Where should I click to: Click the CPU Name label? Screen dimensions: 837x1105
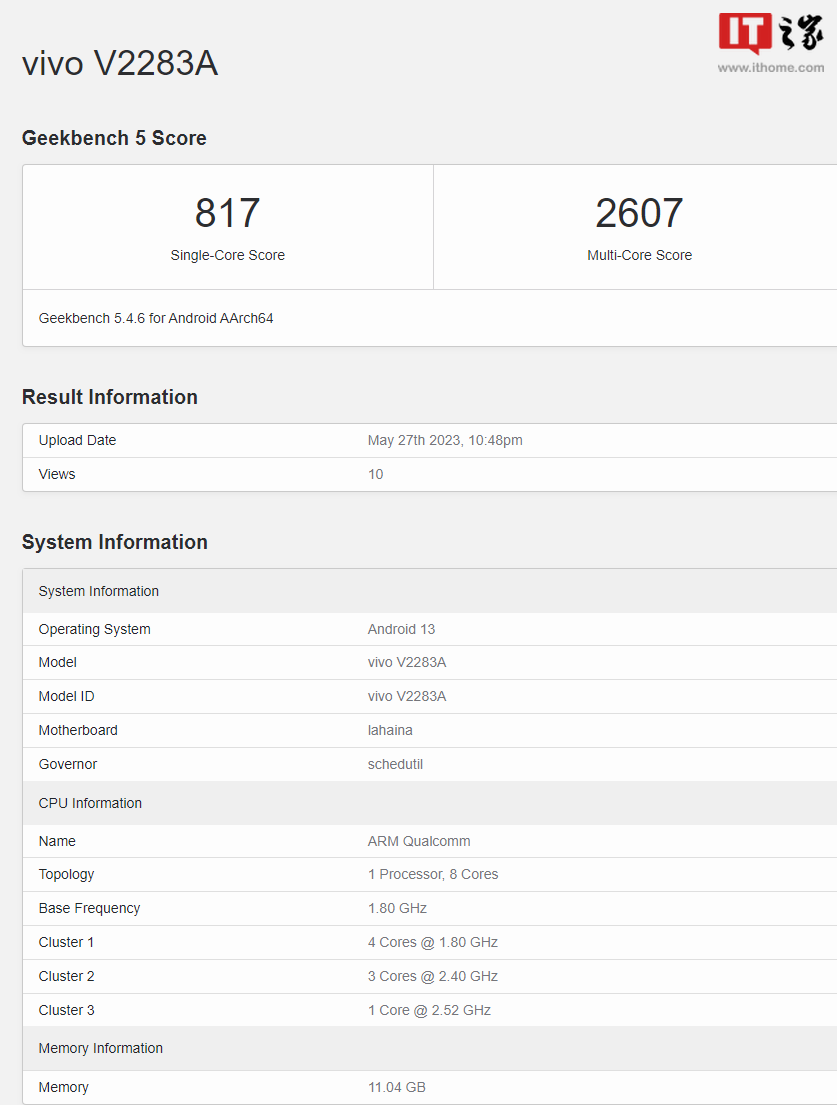[x=57, y=841]
